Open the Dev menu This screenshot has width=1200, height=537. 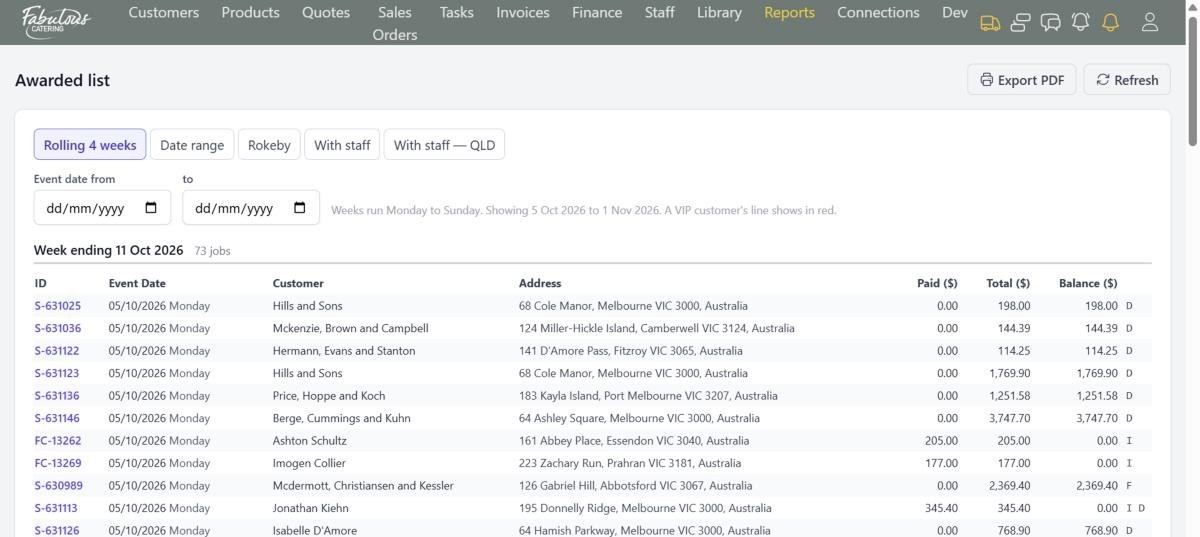(x=954, y=13)
